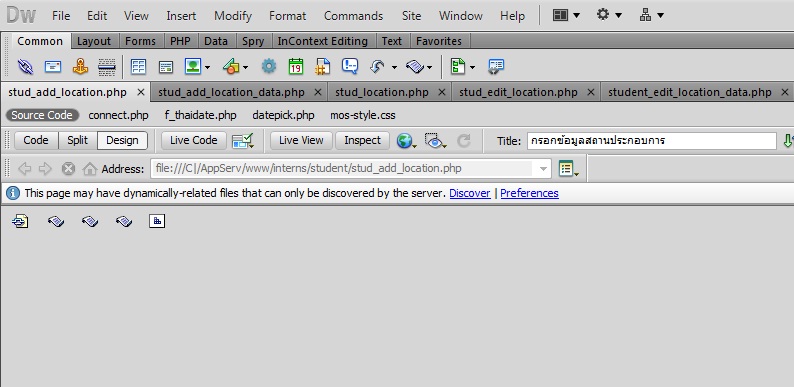Viewport: 794px width, 387px height.
Task: Switch to the InContext Editing tab
Action: 323,41
